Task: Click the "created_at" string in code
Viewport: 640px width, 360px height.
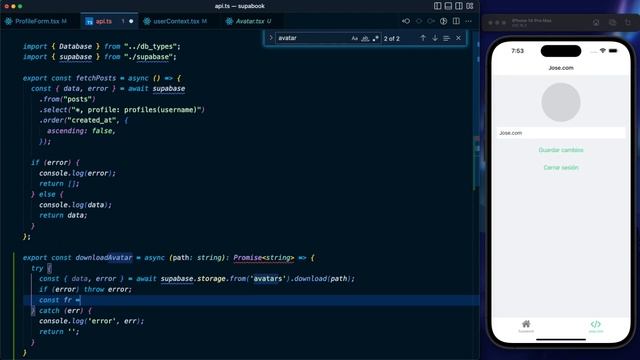Action: 93,120
